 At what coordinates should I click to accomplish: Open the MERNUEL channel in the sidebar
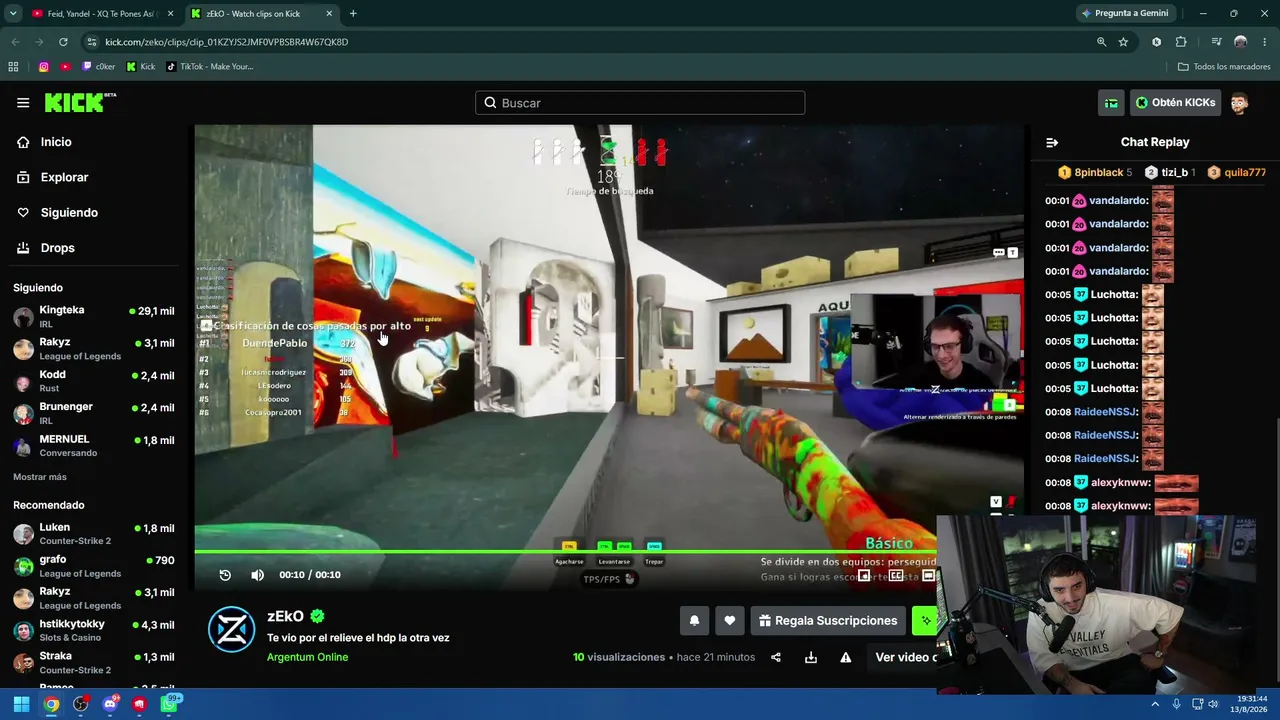[94, 446]
